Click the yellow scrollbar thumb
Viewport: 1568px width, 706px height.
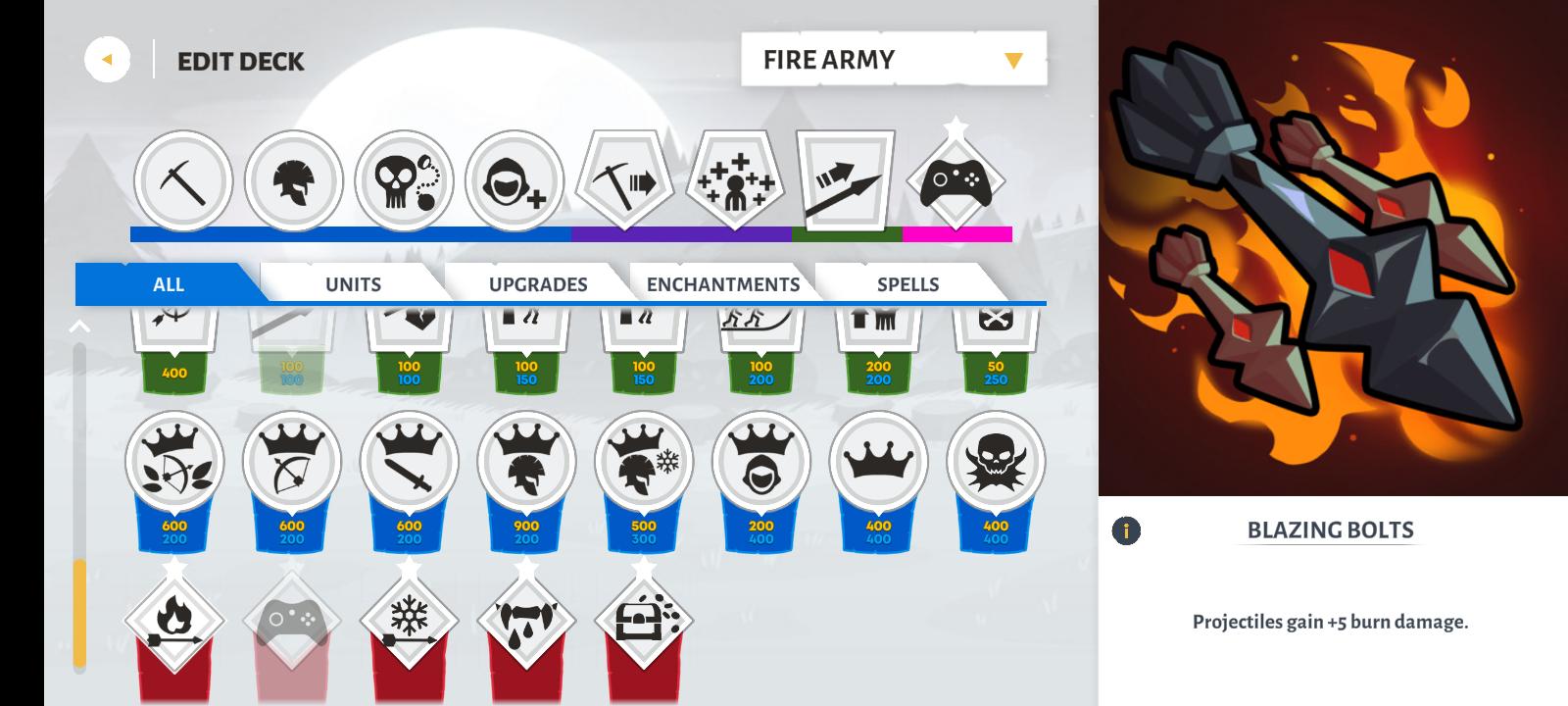click(x=80, y=613)
